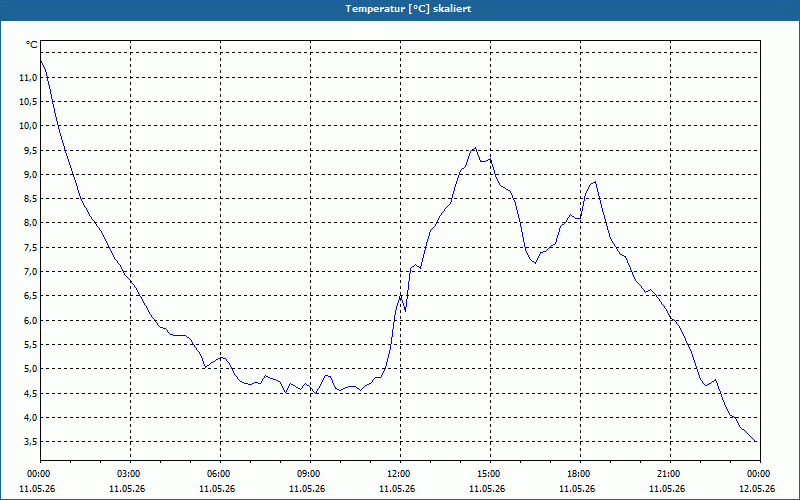Select the 03:00 time label
800x500 pixels.
pyautogui.click(x=130, y=473)
